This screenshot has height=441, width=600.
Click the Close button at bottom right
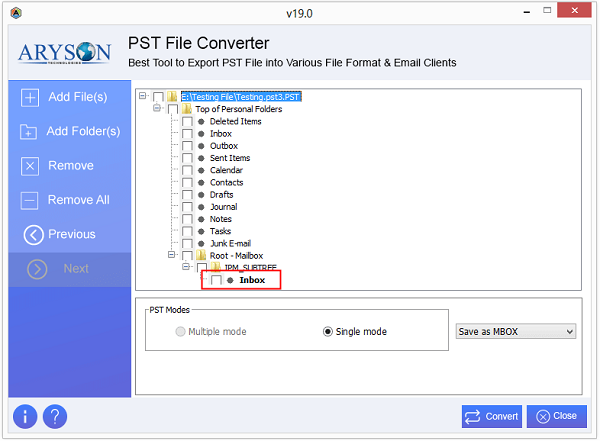pos(557,416)
